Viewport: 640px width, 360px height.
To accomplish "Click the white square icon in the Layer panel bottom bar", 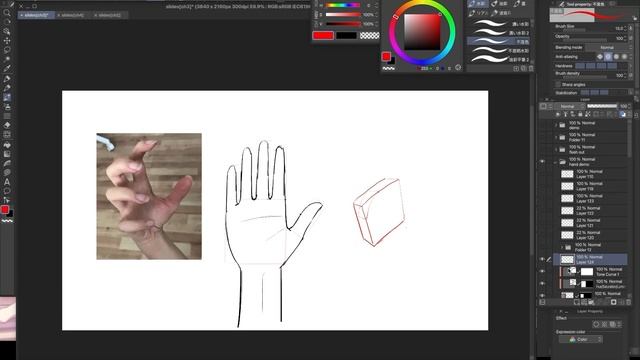I will [613, 302].
